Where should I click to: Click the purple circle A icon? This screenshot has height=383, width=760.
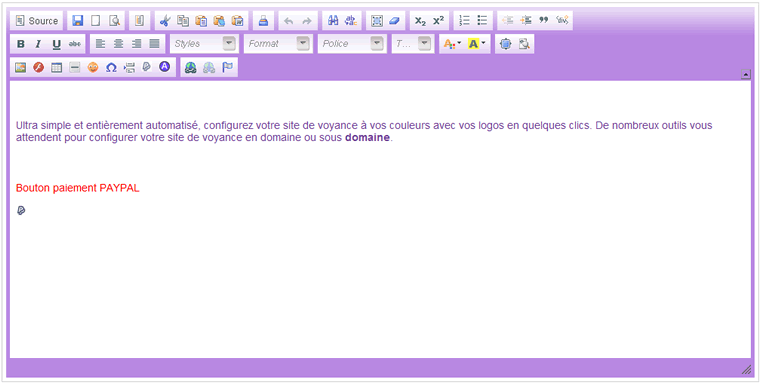coord(165,67)
